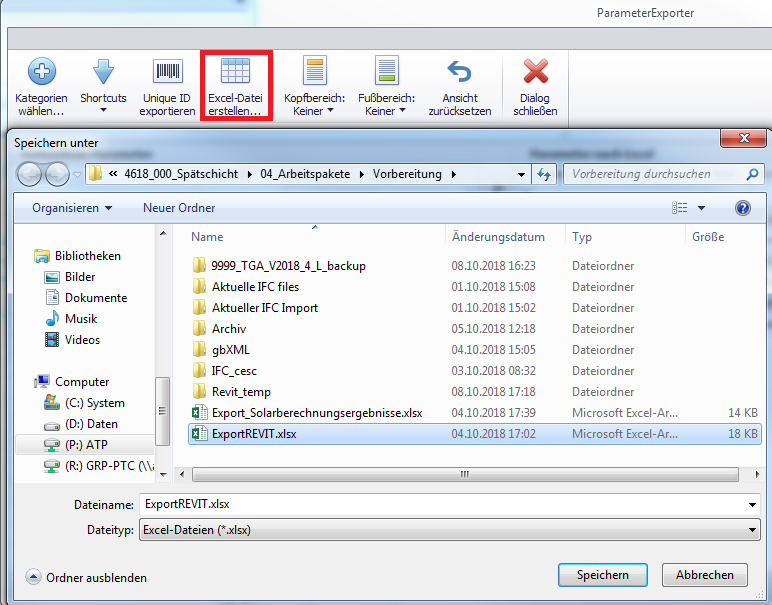Click Ansicht zurücksetzen undo icon
Viewport: 772px width, 605px height.
click(459, 72)
